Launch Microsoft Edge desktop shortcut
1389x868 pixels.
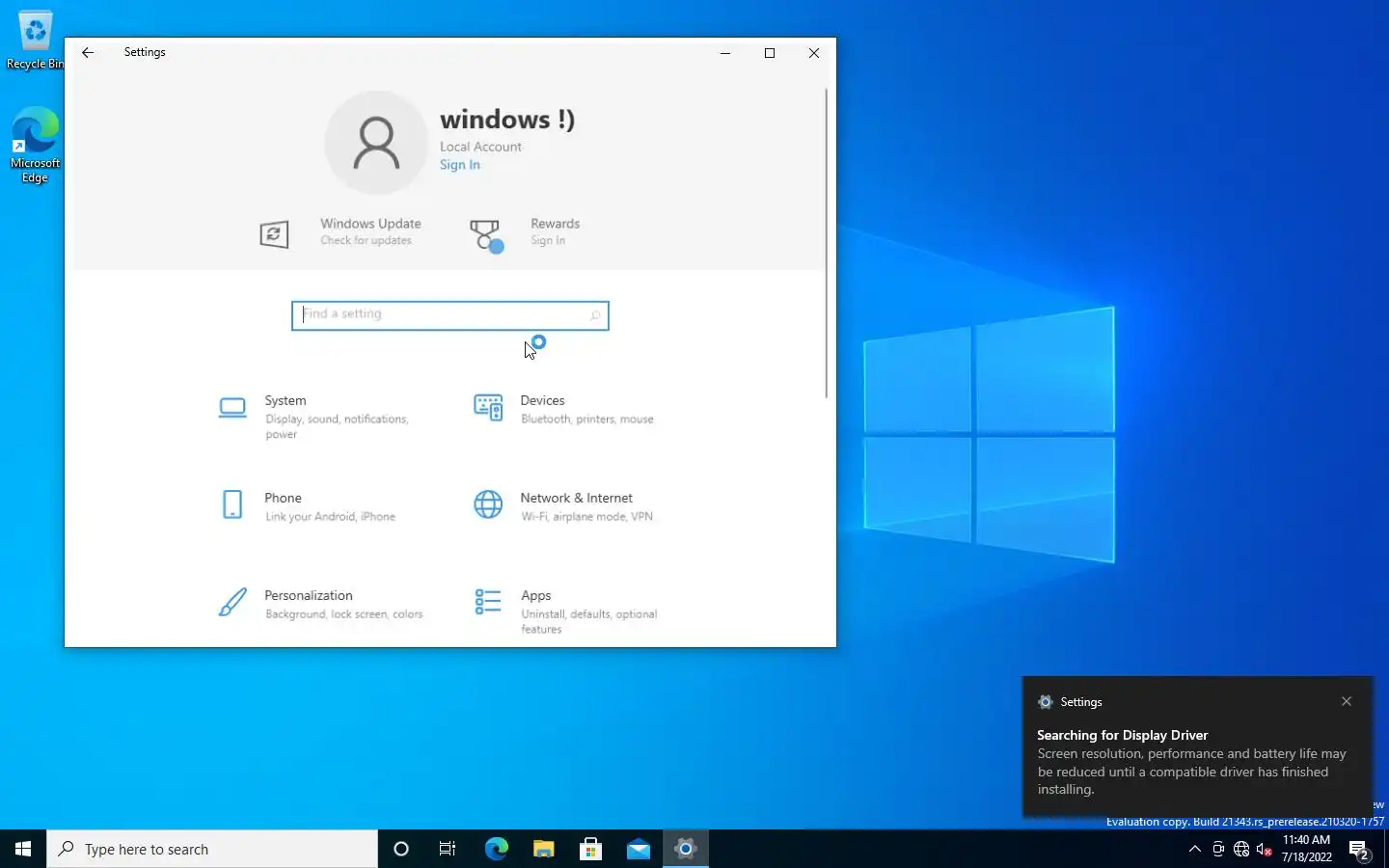35,145
